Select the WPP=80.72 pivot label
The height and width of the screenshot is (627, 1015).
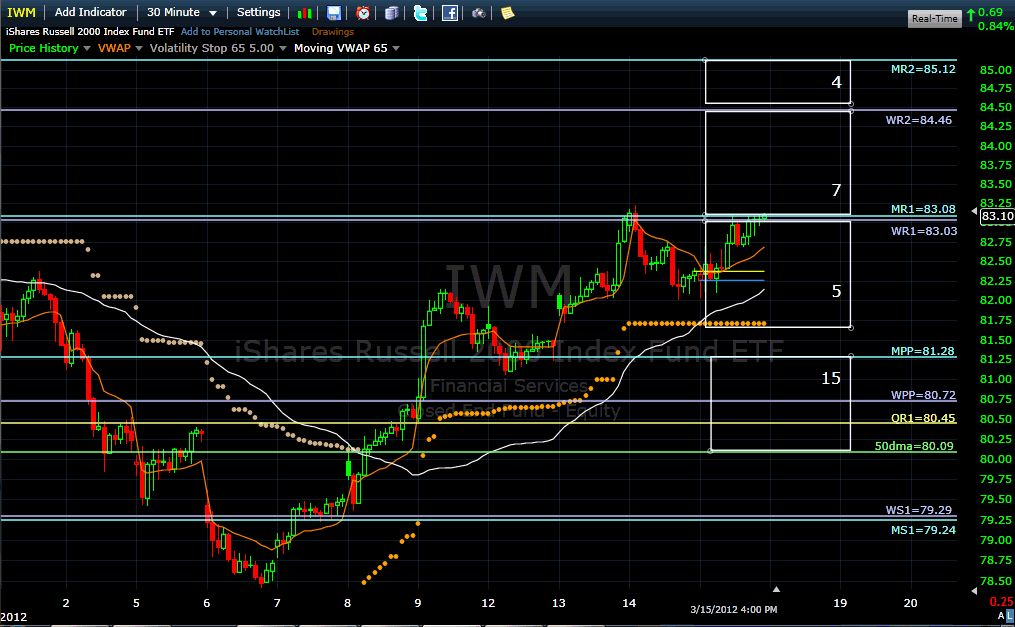point(923,395)
